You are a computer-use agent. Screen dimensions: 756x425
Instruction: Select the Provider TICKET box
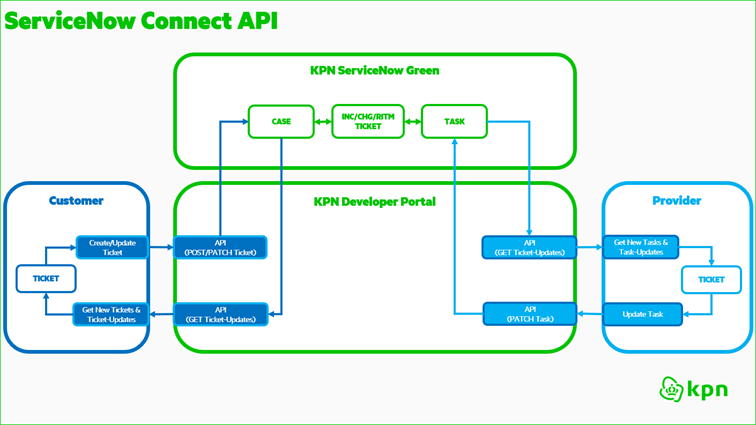tap(711, 279)
